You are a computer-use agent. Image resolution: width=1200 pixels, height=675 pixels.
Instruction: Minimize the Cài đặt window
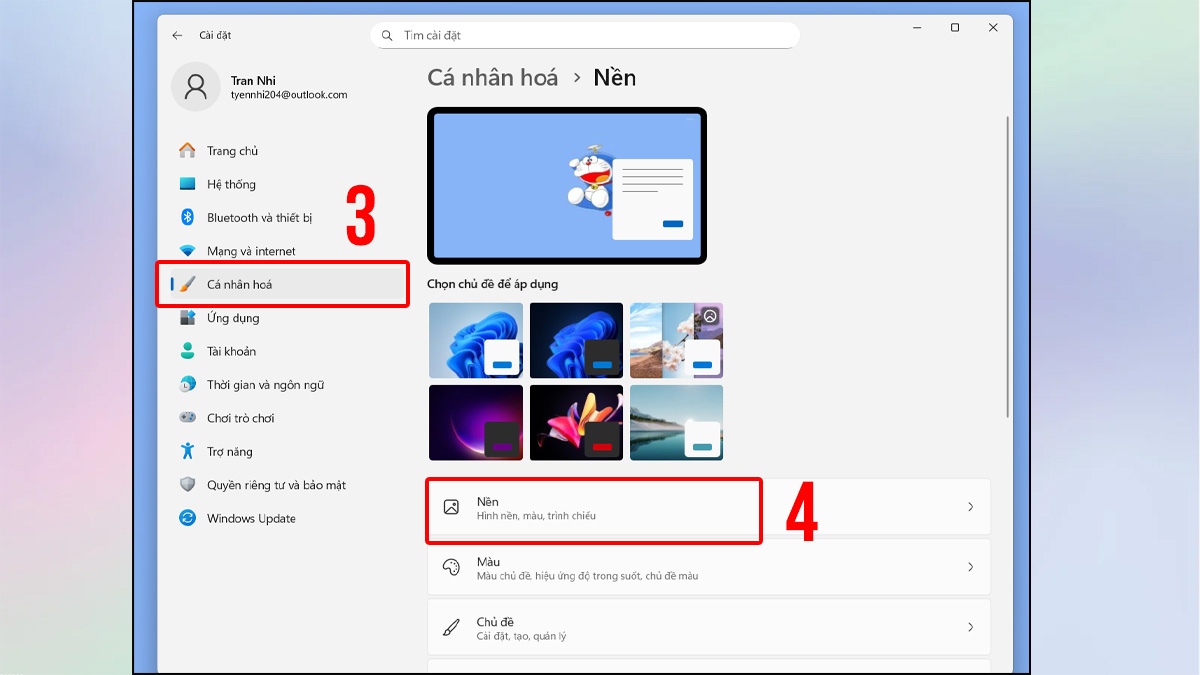pyautogui.click(x=916, y=28)
